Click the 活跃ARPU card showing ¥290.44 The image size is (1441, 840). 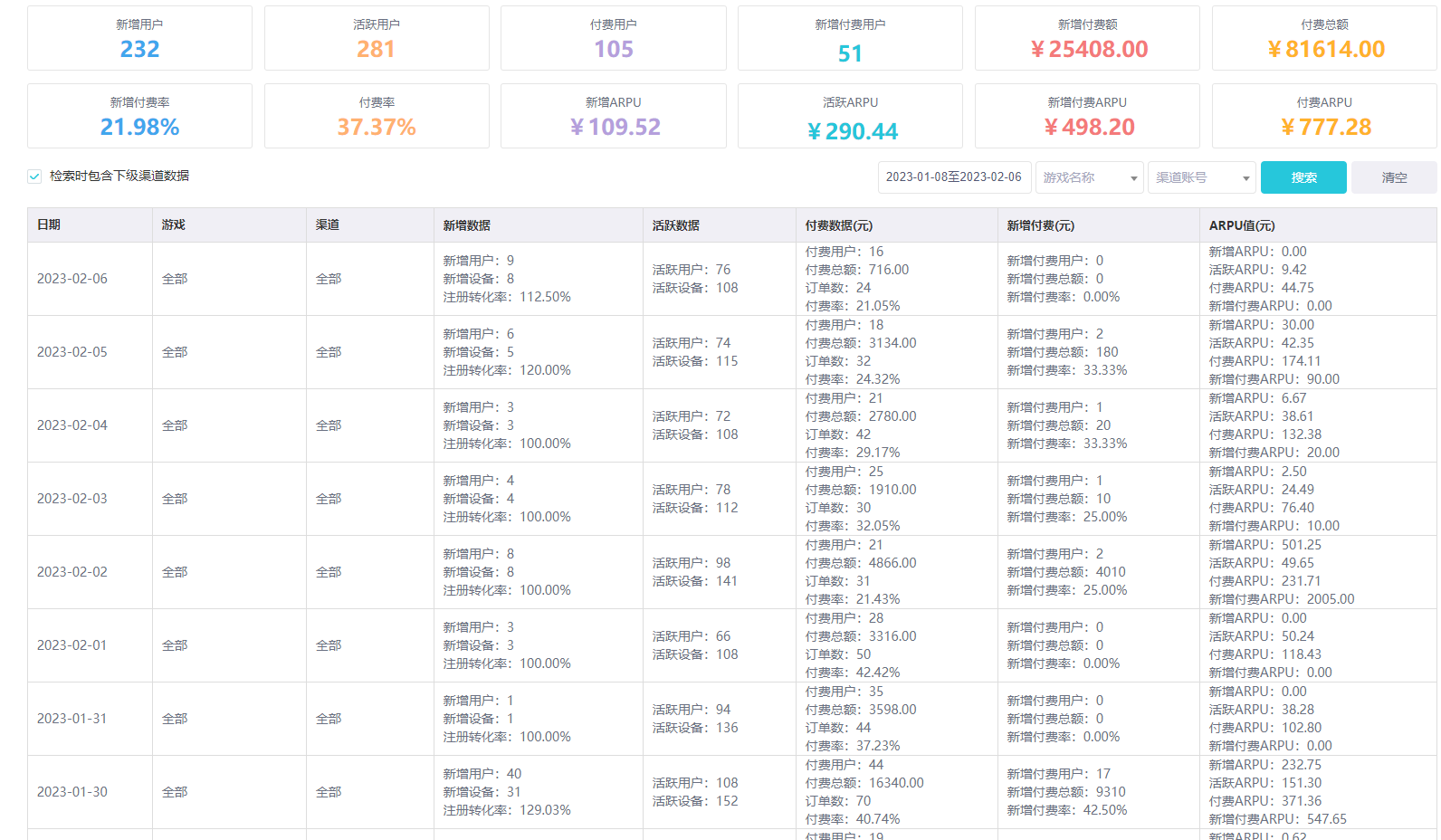click(849, 116)
